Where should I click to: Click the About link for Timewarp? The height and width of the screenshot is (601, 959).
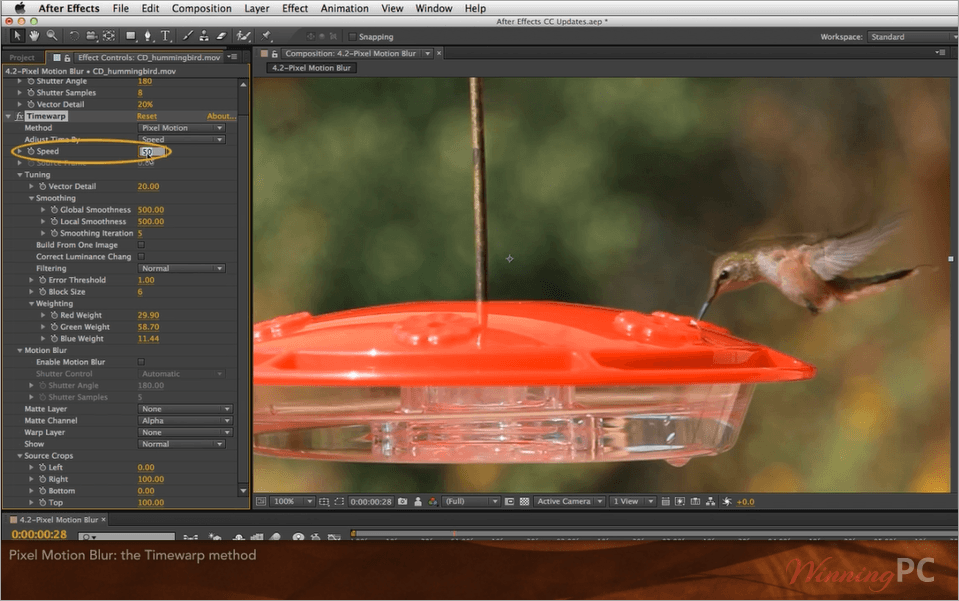[220, 116]
